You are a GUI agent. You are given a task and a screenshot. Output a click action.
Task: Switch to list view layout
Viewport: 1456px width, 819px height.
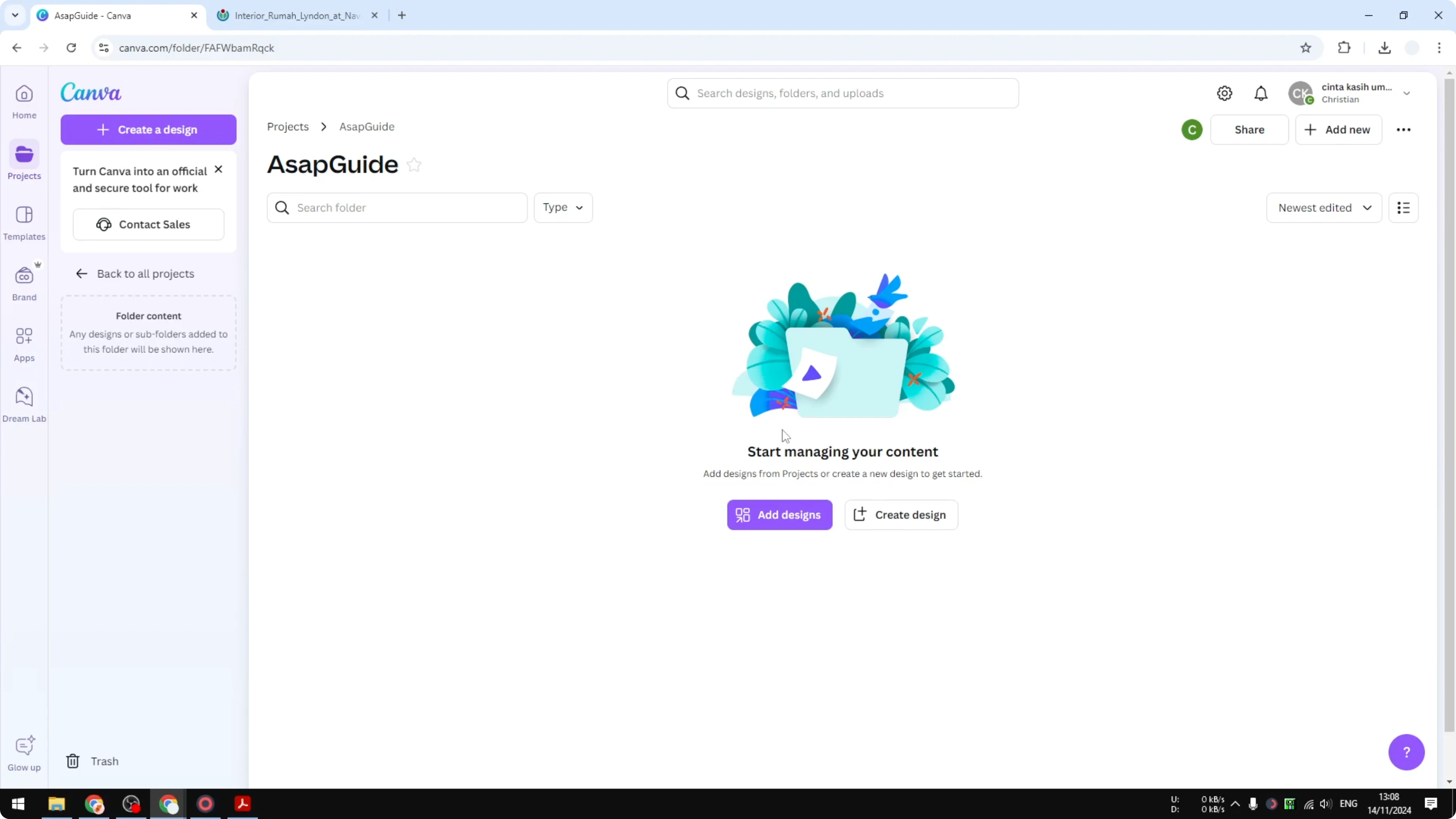tap(1404, 207)
